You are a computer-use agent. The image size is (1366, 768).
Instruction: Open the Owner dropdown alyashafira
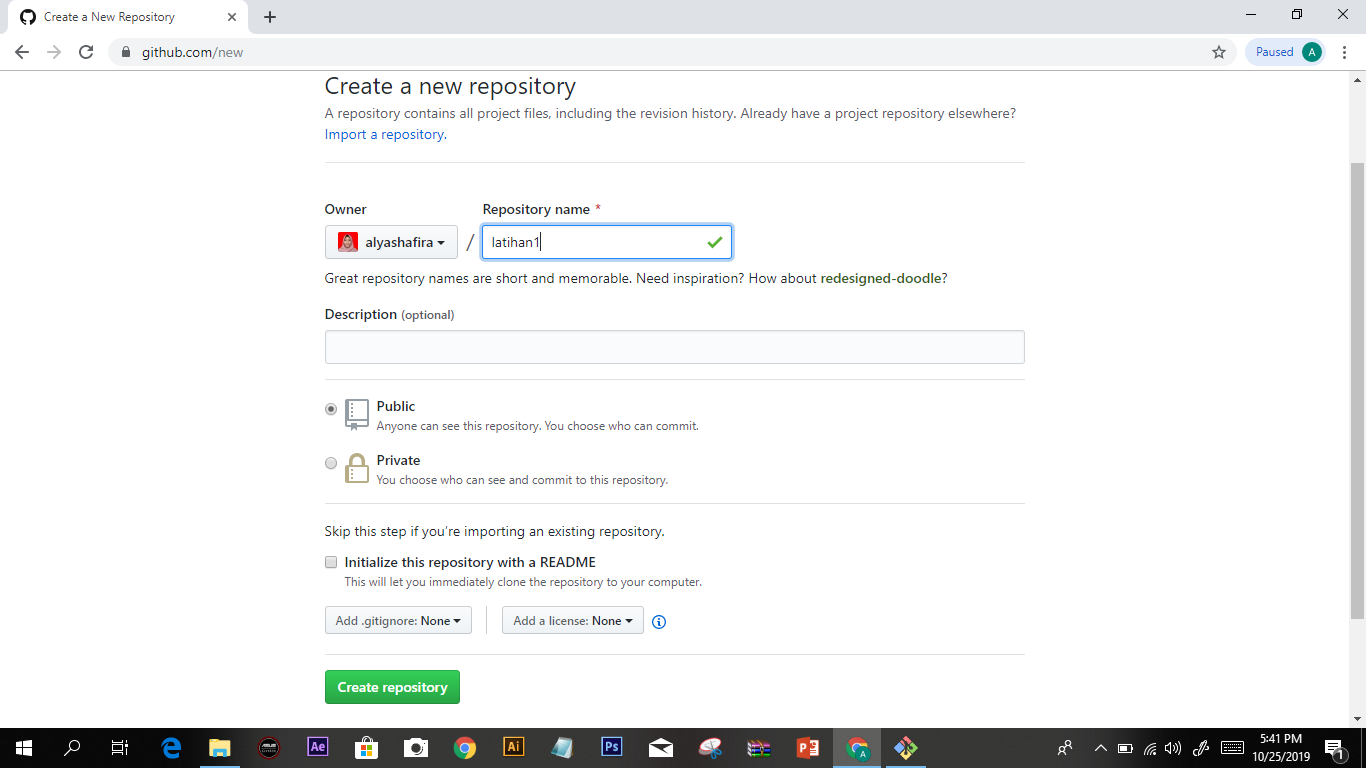[391, 242]
